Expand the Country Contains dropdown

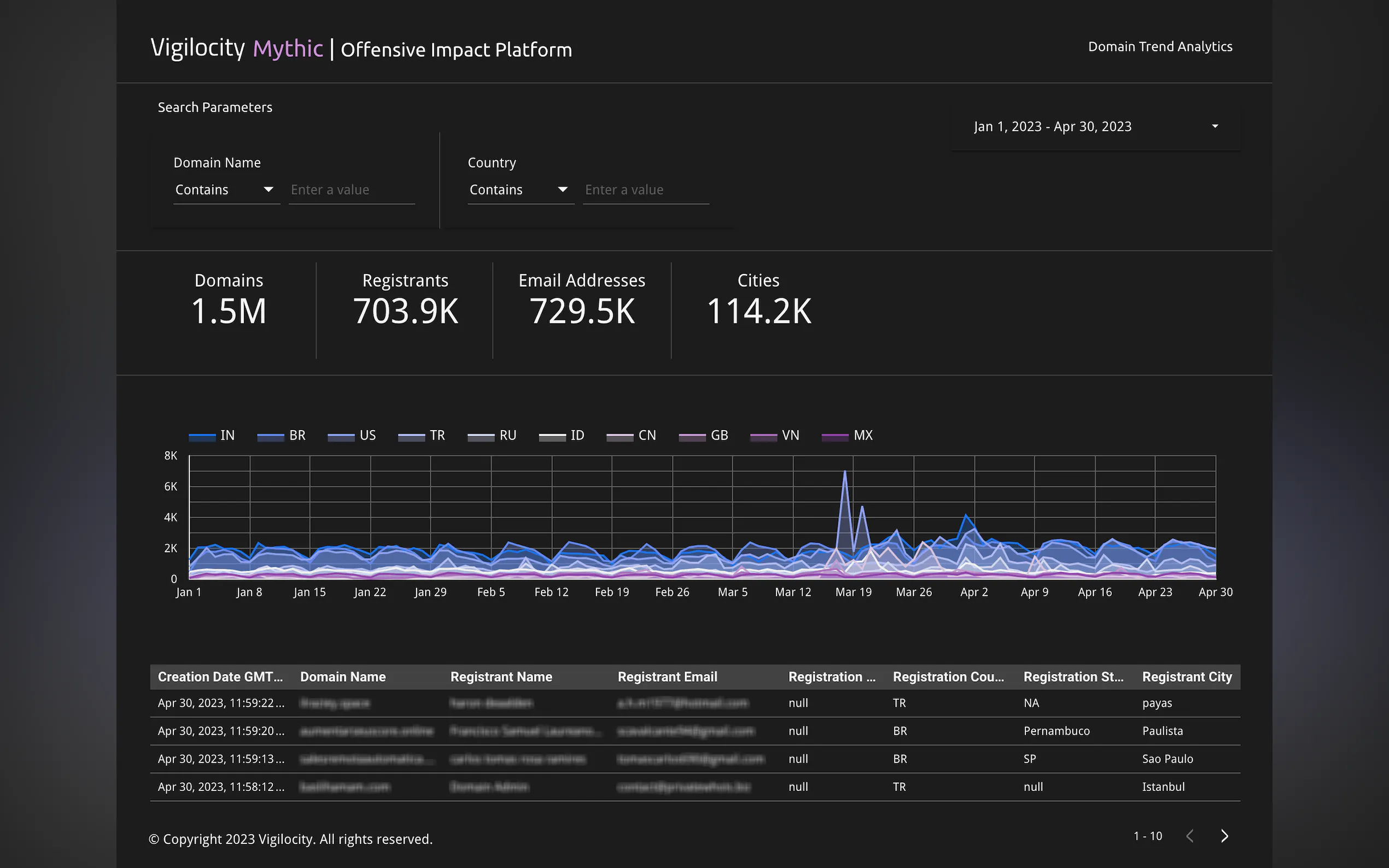click(520, 190)
